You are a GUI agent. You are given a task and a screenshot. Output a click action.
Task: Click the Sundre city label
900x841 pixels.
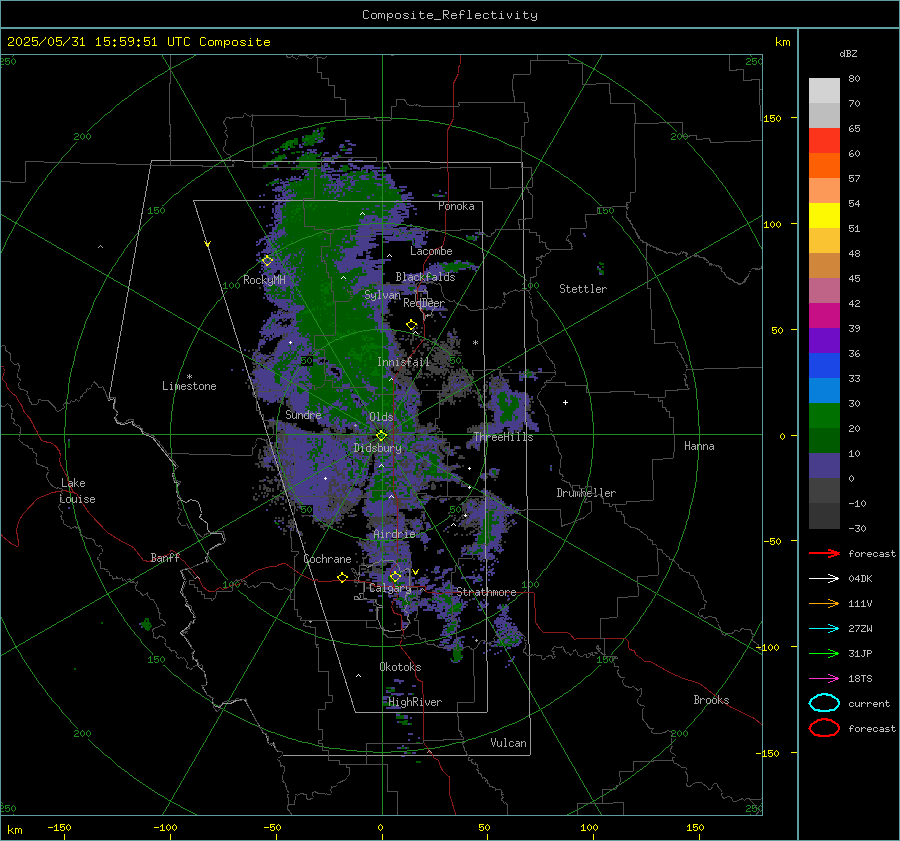tap(303, 414)
